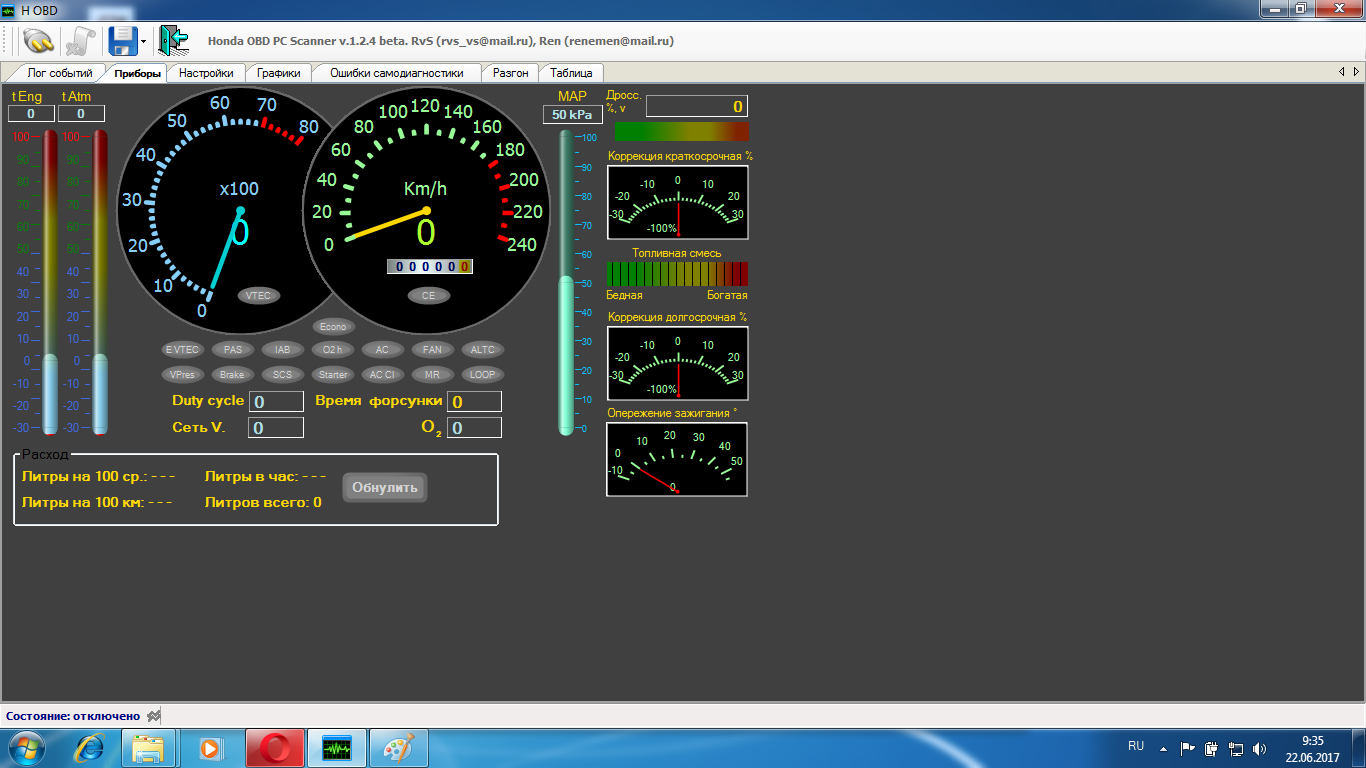
Task: Click the ALTC indicator lamp
Action: pyautogui.click(x=483, y=350)
